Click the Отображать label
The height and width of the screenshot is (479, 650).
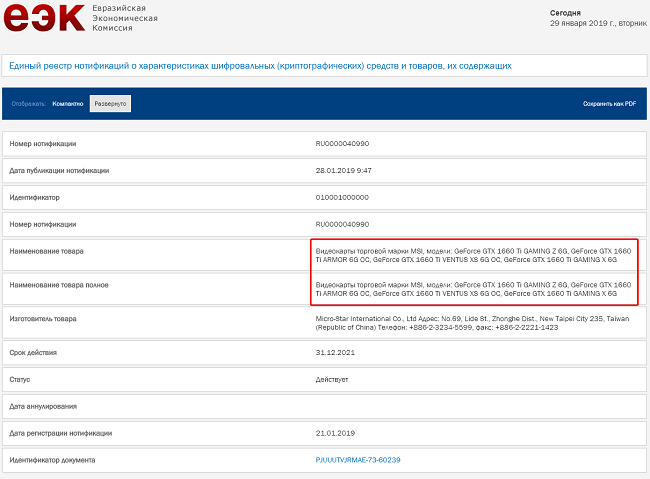tap(29, 104)
